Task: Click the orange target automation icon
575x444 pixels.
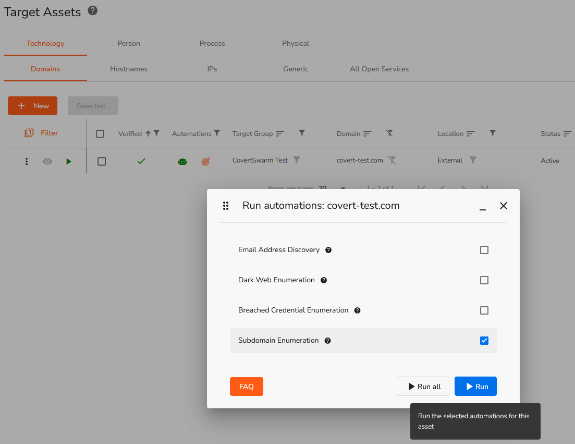Action: coord(206,161)
